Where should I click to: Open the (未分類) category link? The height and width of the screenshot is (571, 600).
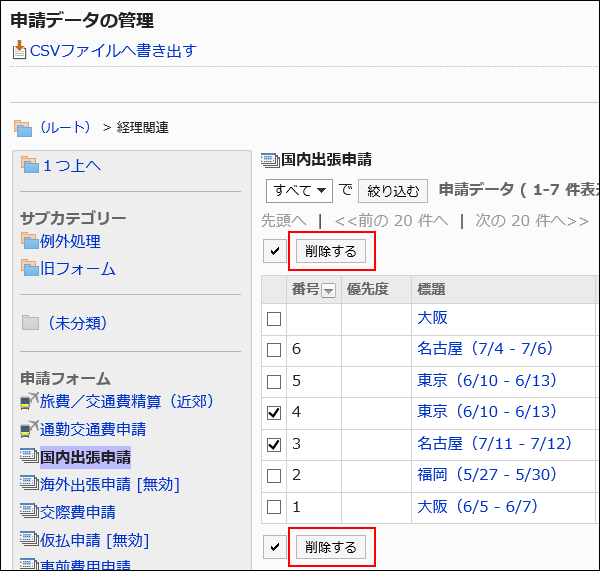point(77,323)
